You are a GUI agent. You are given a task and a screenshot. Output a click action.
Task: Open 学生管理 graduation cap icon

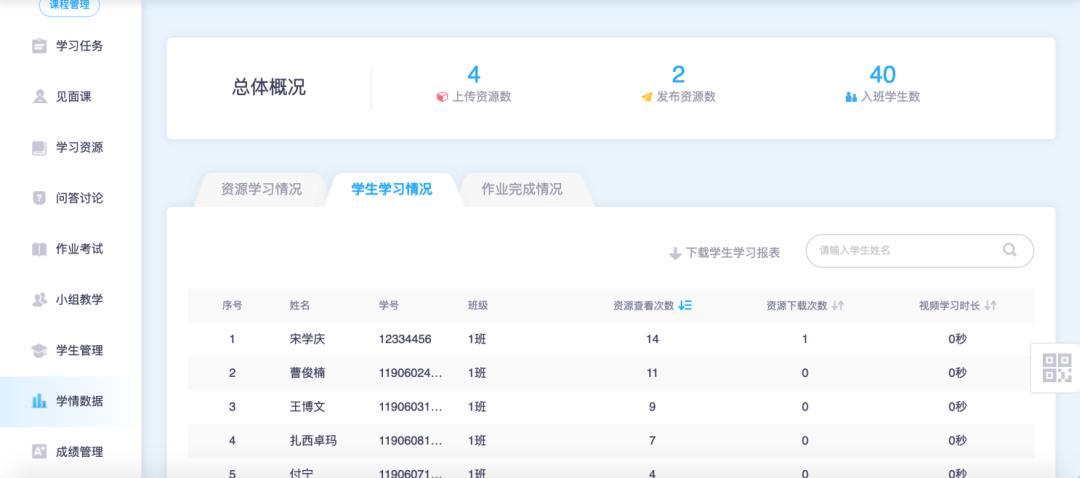coord(39,350)
